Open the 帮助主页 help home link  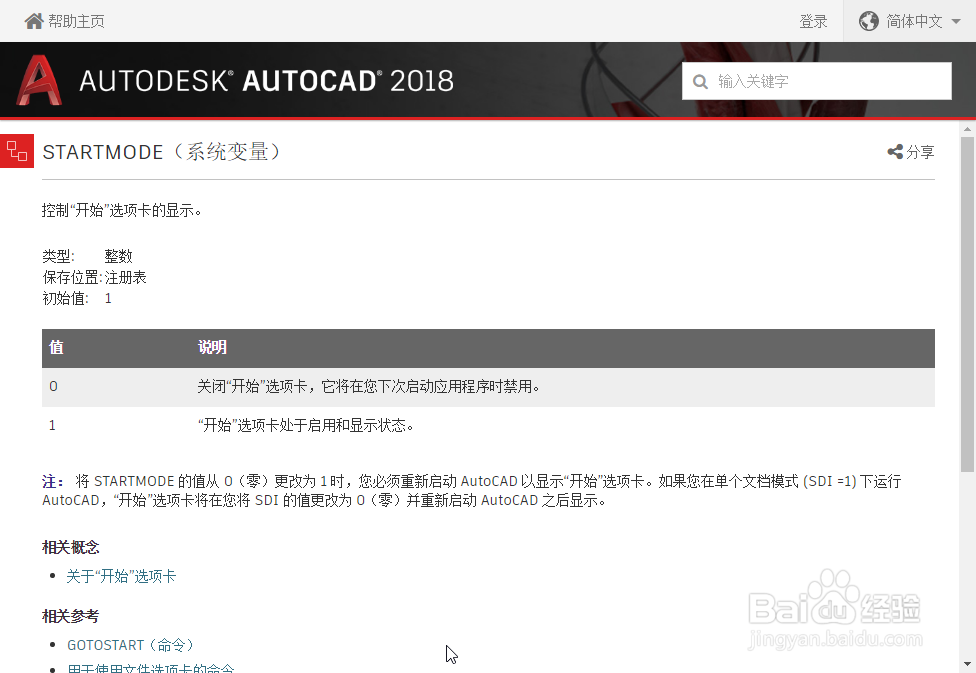coord(76,21)
